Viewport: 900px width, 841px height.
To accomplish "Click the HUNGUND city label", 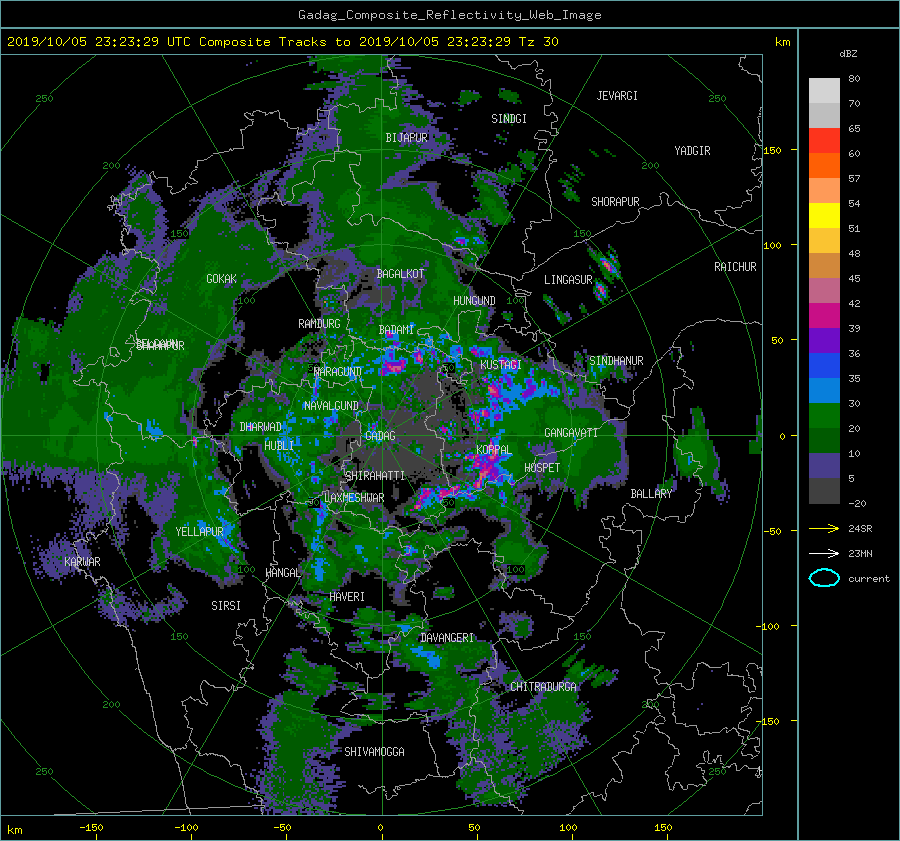I will pyautogui.click(x=474, y=301).
